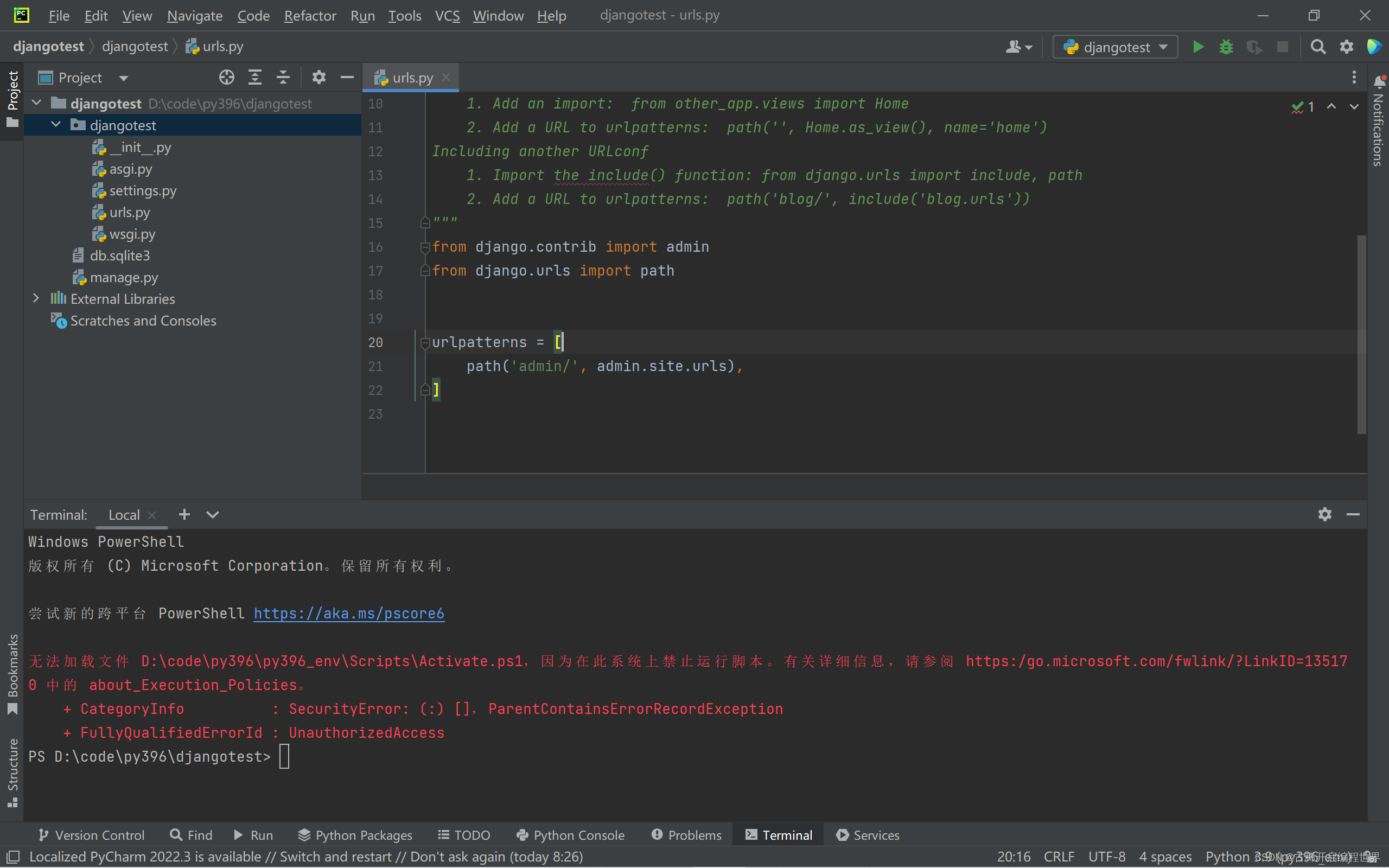Open the Code With Me user icon

click(x=1019, y=47)
